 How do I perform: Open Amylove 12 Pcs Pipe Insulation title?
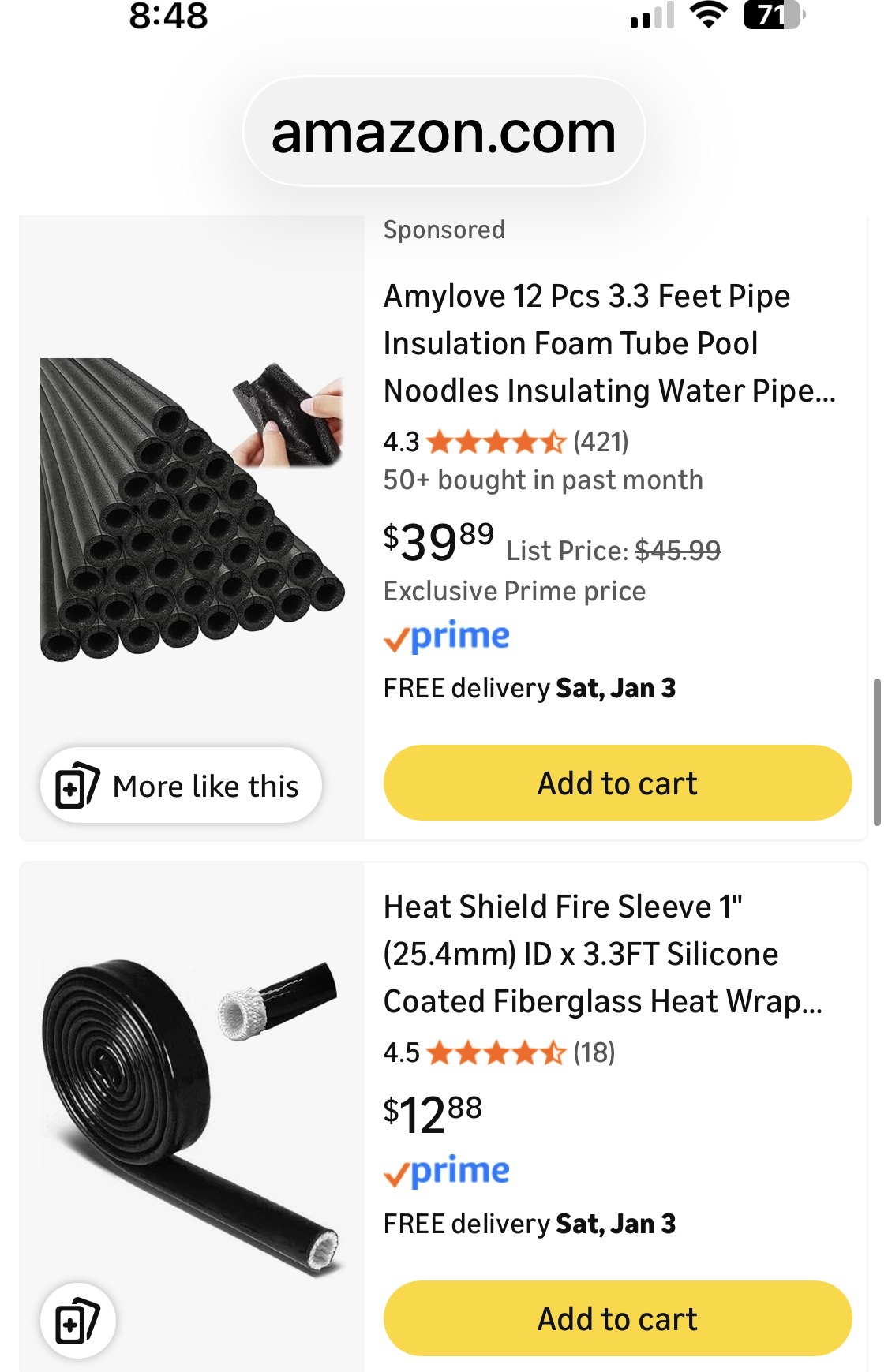click(608, 343)
